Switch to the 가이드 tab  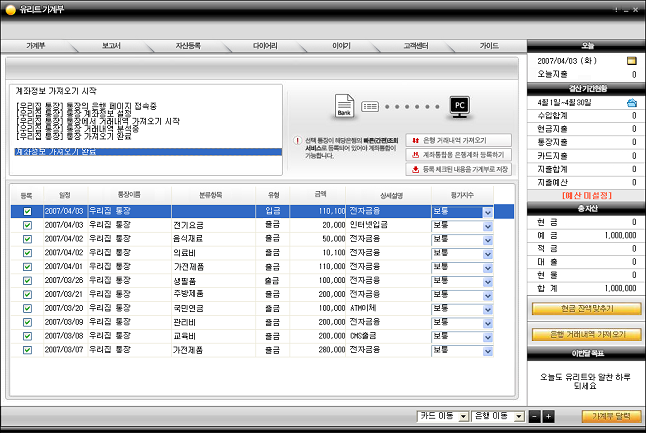489,46
